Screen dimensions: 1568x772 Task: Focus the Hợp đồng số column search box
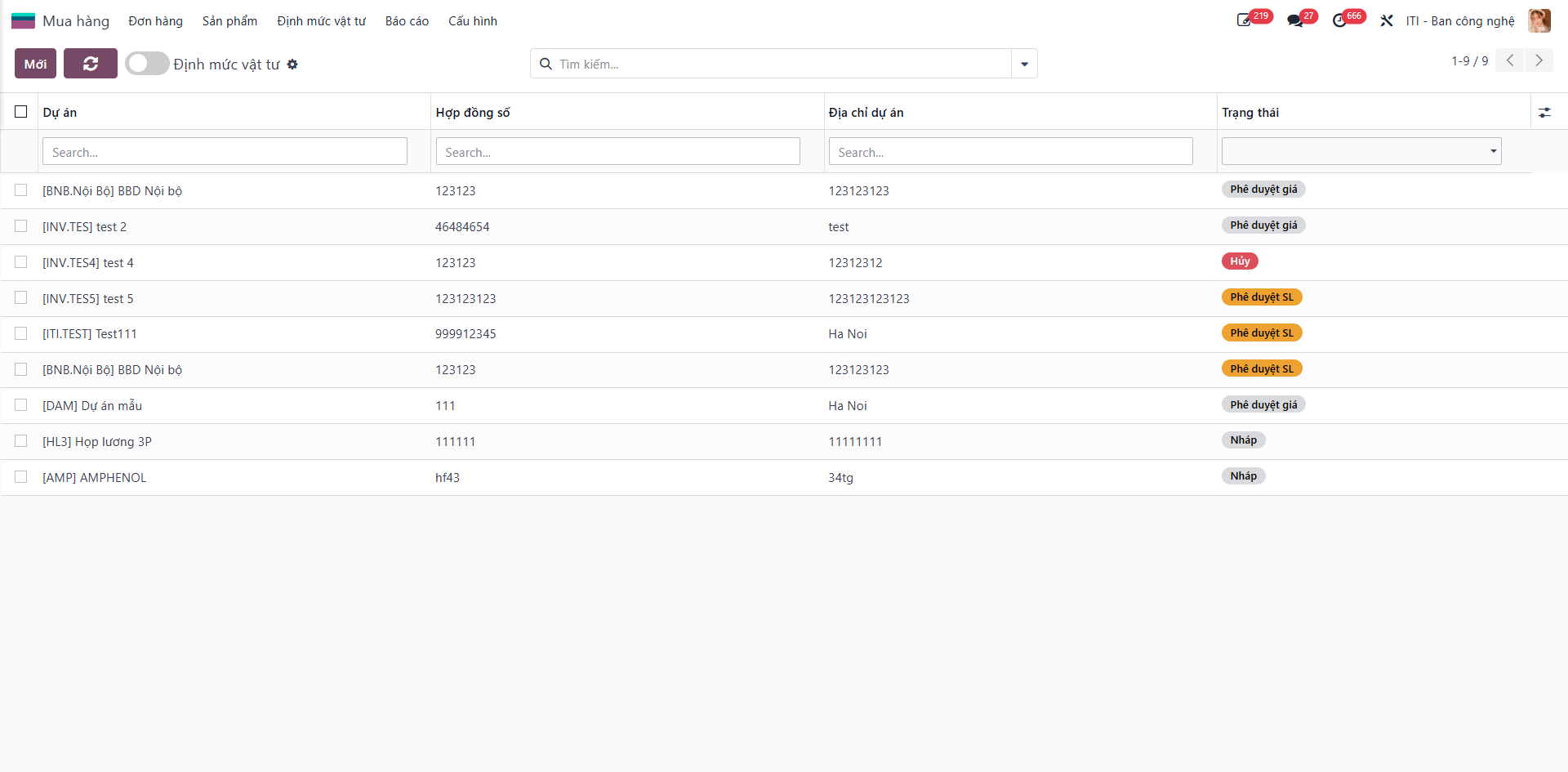coord(617,151)
